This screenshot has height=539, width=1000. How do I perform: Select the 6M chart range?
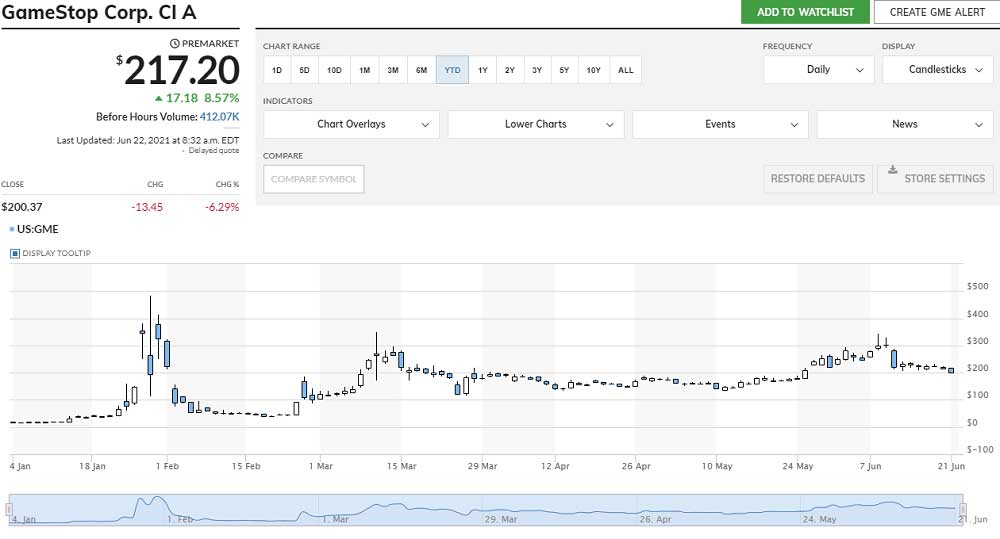point(422,70)
